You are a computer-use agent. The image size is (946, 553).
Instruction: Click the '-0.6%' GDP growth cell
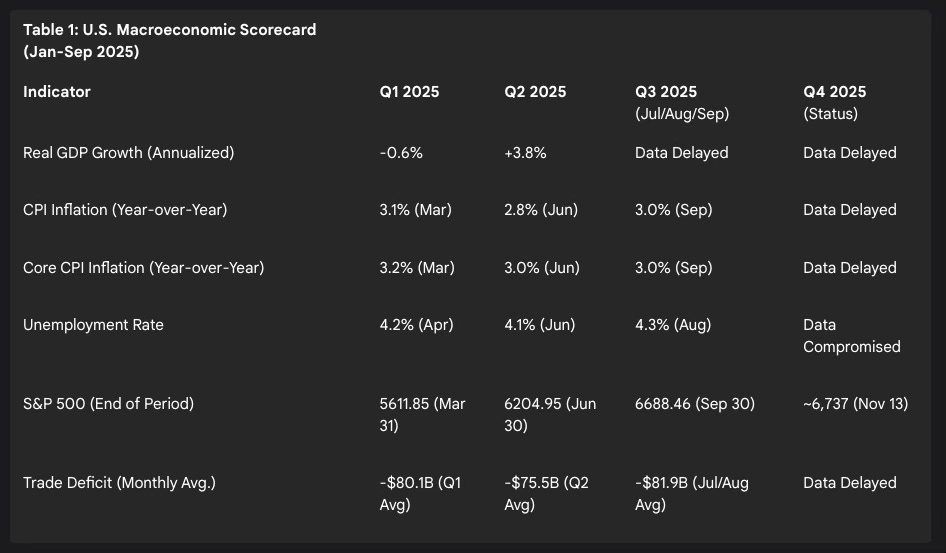(x=401, y=153)
